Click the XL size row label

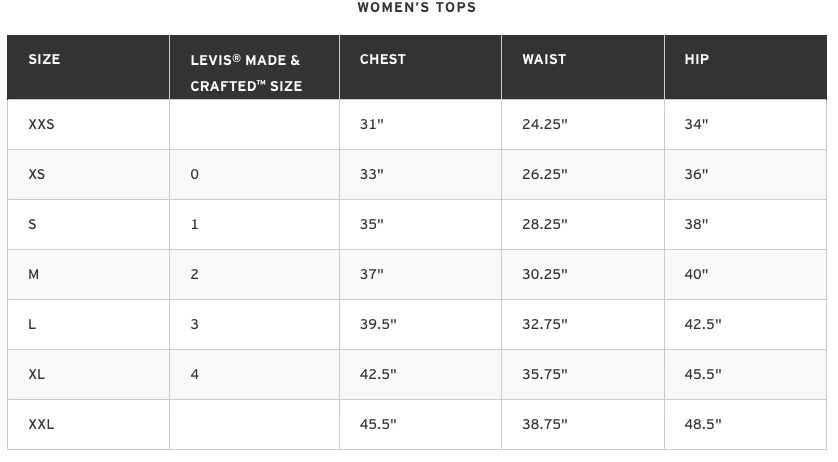point(37,375)
